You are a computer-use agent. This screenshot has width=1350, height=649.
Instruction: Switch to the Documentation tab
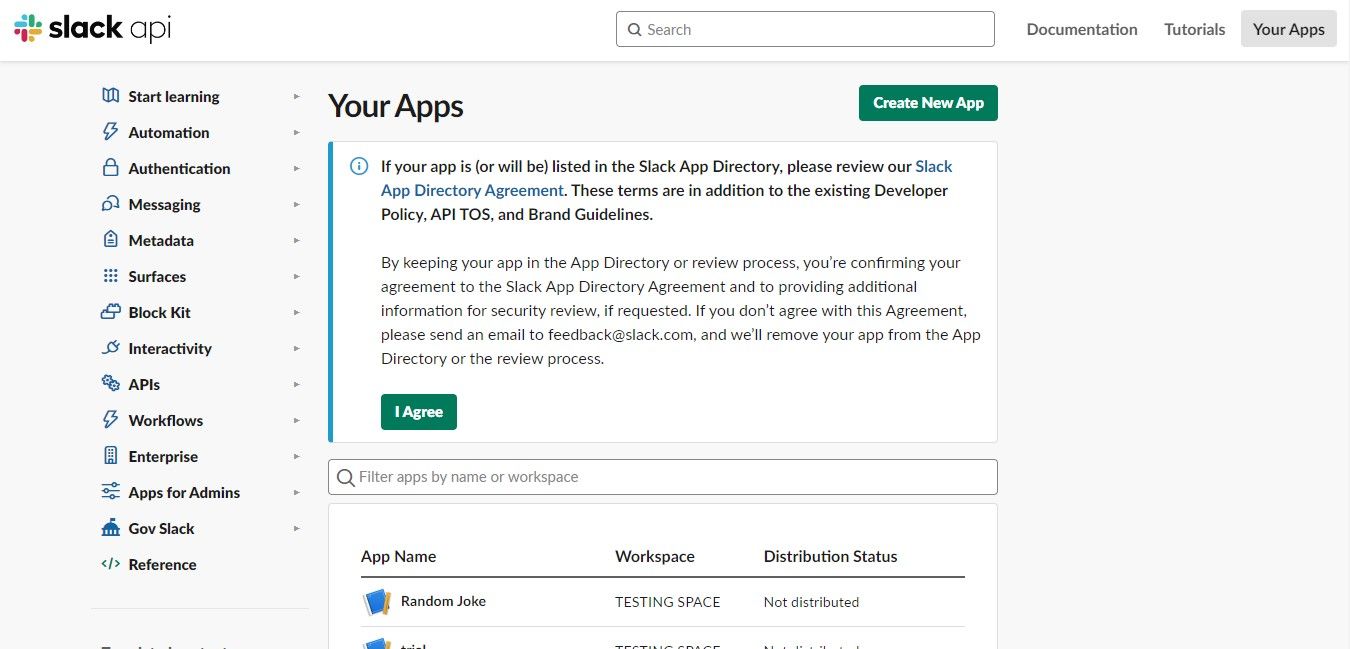[1082, 29]
